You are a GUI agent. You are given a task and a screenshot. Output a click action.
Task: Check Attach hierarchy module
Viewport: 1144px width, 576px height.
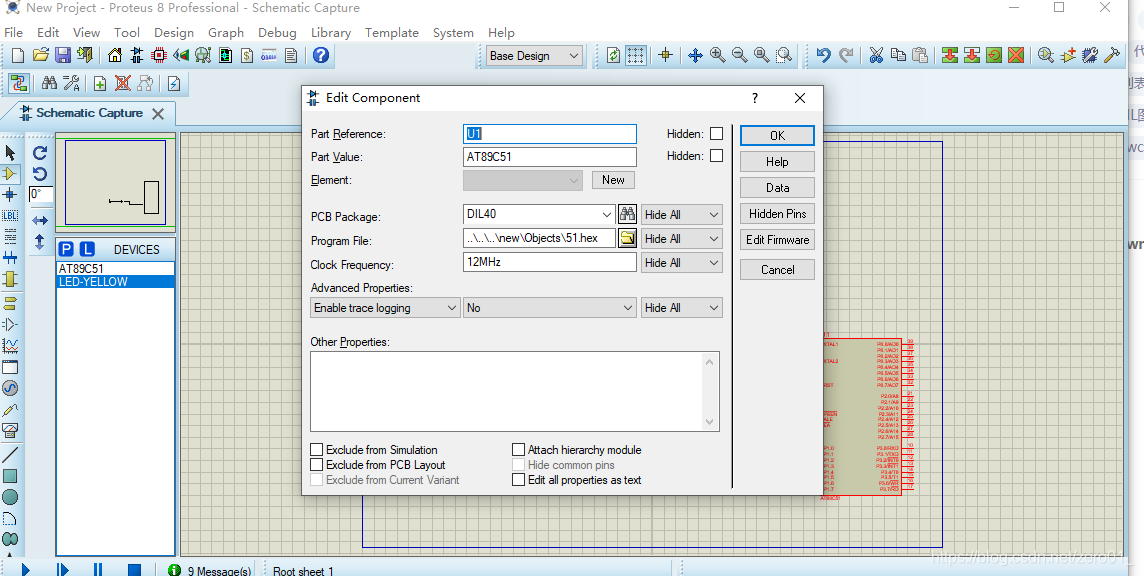click(518, 450)
